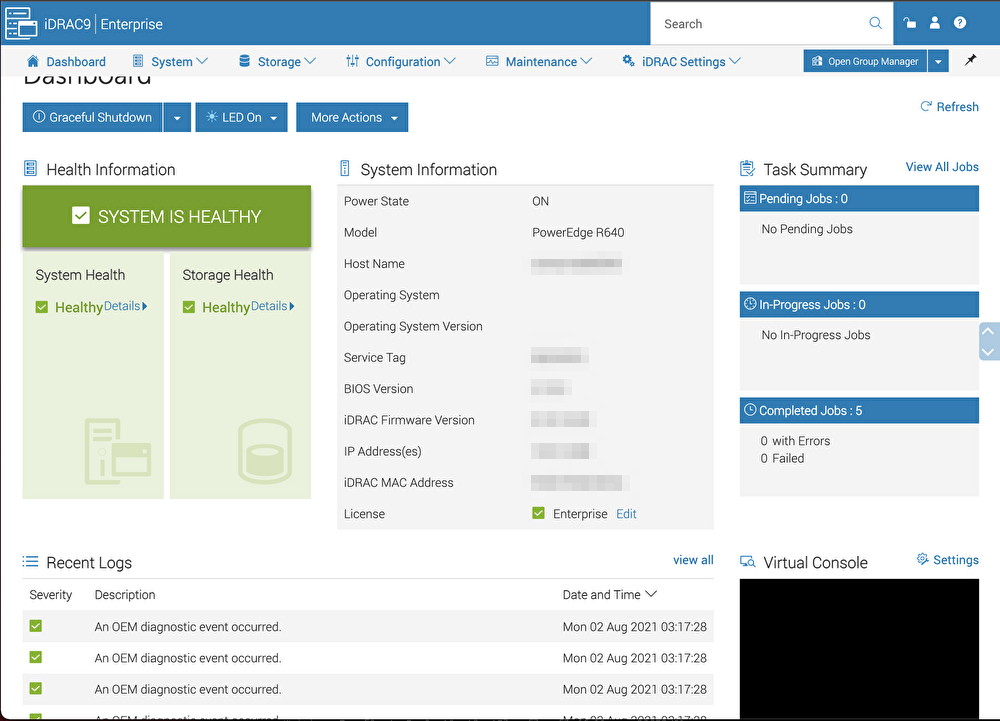
Task: Click the System Health healthy checkbox
Action: [x=42, y=307]
